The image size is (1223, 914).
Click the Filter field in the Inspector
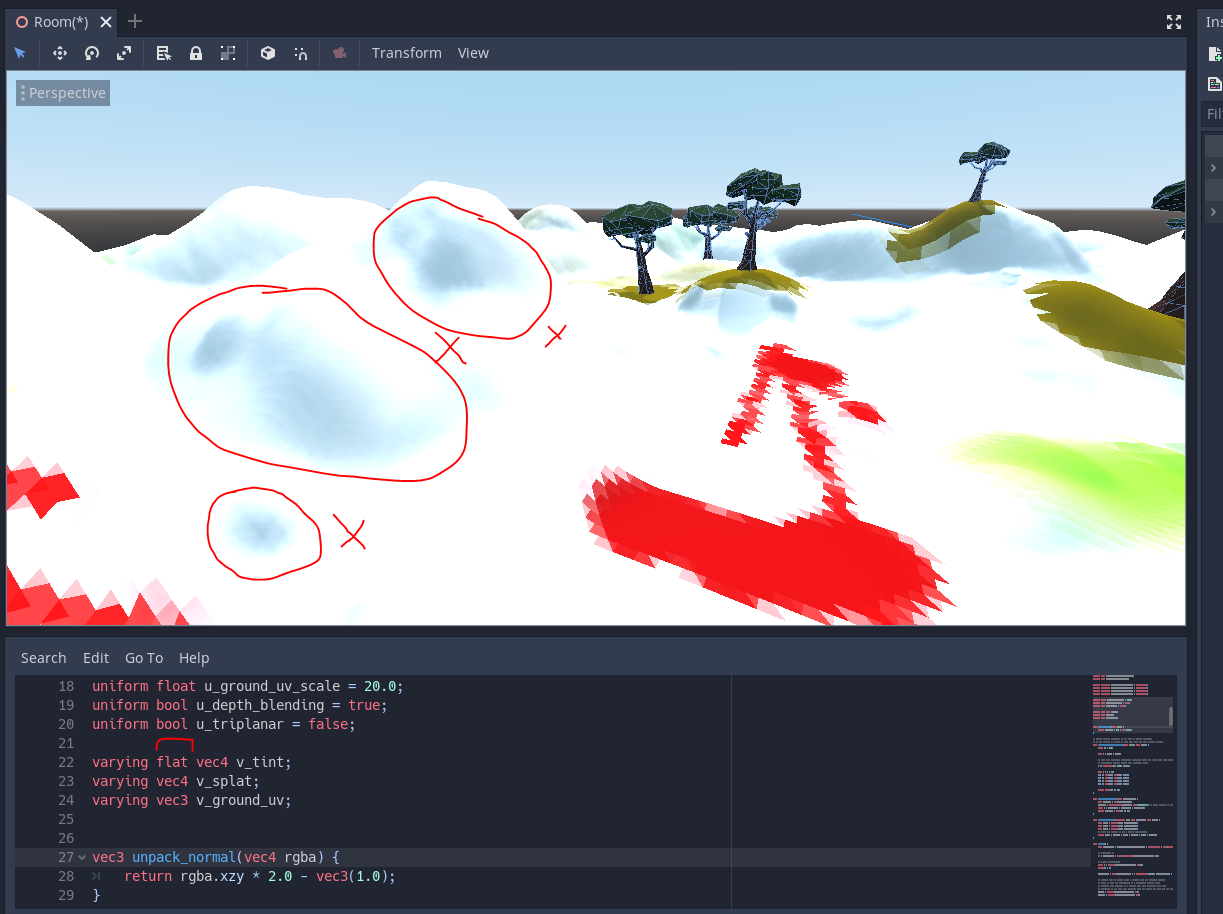(x=1213, y=113)
